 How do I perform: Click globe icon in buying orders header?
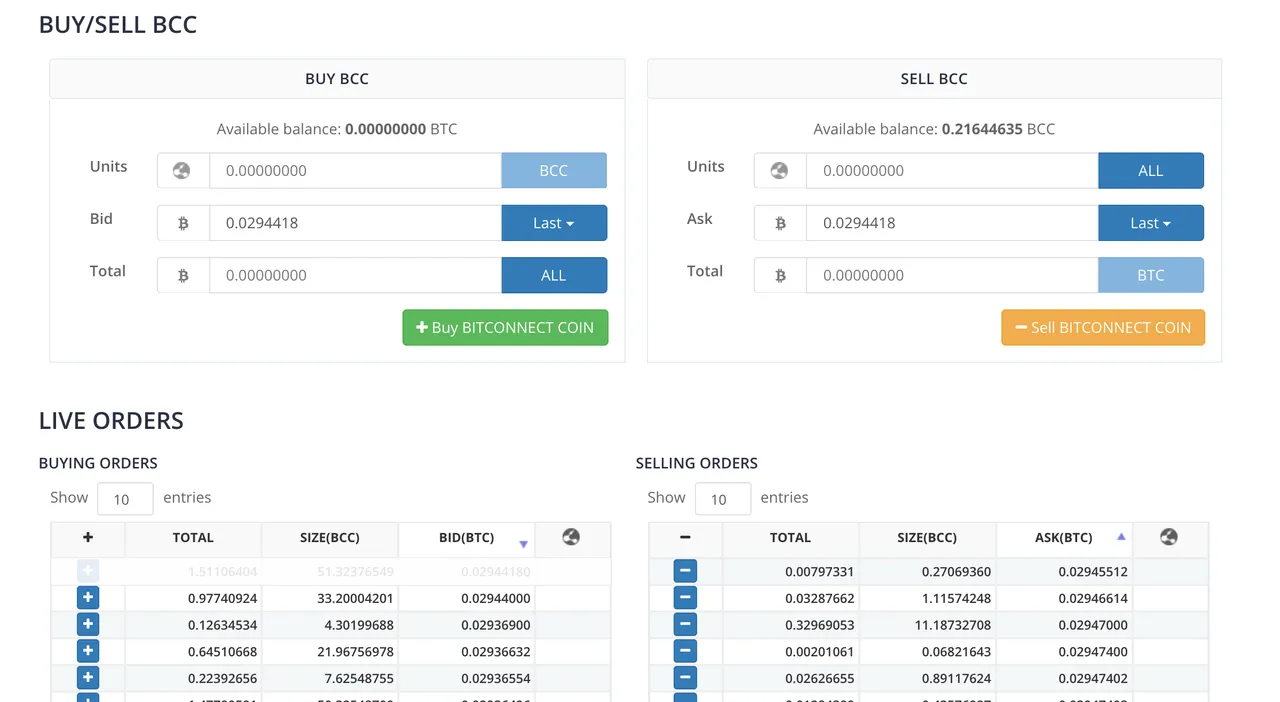click(571, 537)
